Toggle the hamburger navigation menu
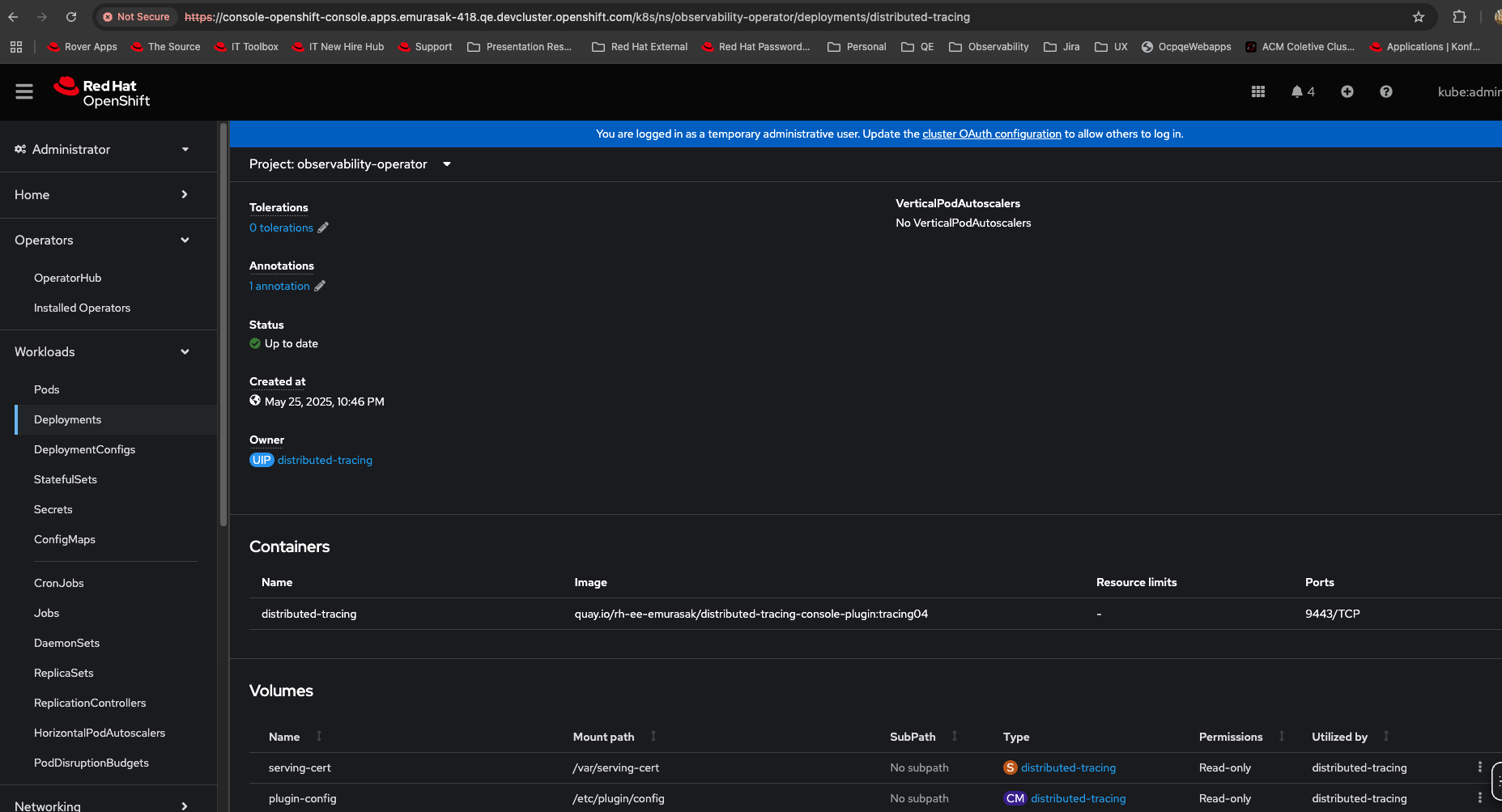Image resolution: width=1502 pixels, height=812 pixels. point(24,92)
